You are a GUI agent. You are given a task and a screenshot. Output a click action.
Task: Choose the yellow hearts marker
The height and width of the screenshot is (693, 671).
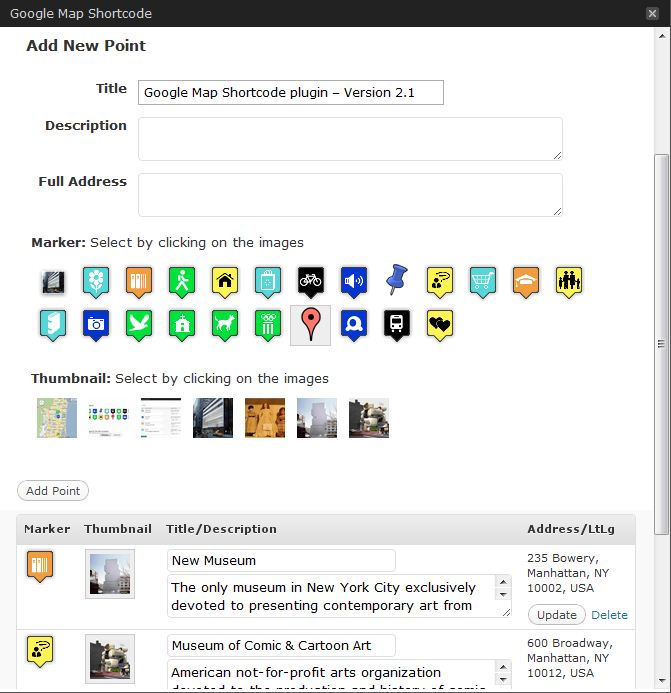[440, 325]
